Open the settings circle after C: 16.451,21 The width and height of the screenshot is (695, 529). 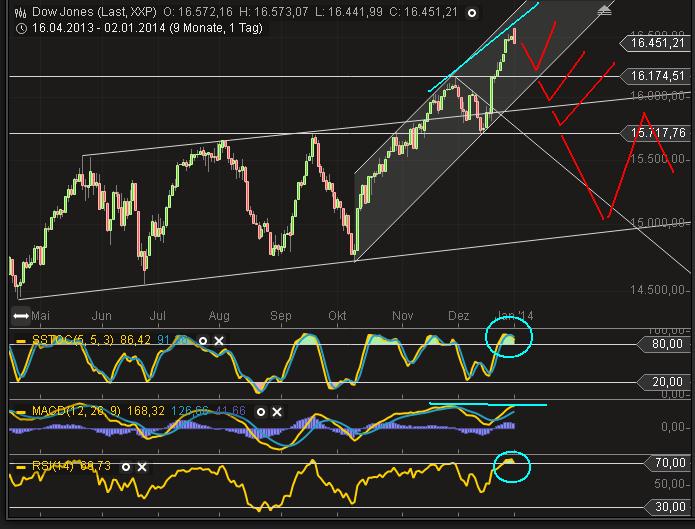[x=472, y=13]
